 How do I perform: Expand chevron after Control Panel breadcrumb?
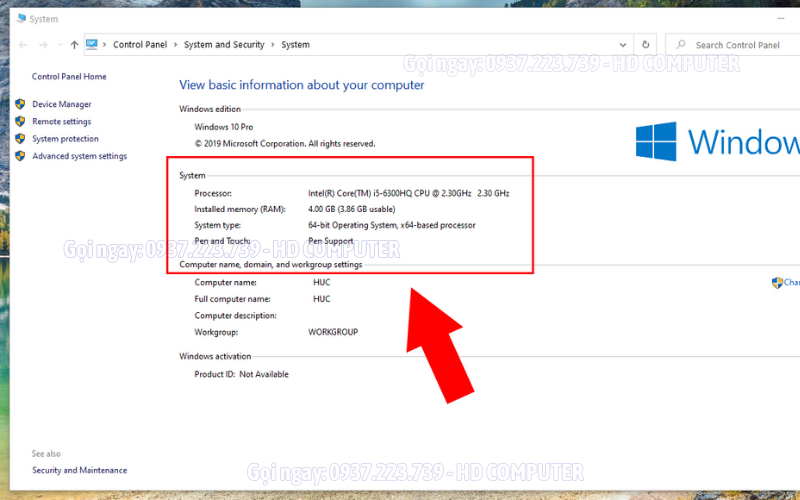click(176, 44)
